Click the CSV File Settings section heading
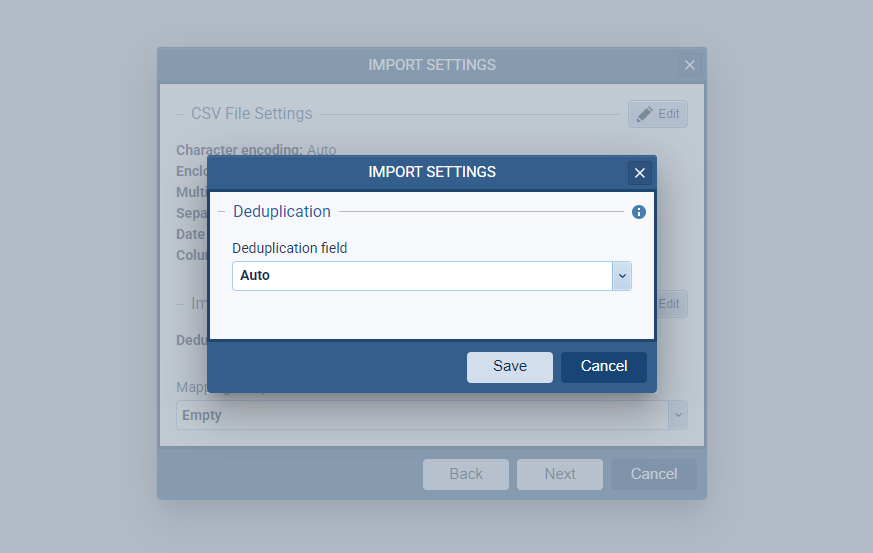873x553 pixels. (x=252, y=114)
